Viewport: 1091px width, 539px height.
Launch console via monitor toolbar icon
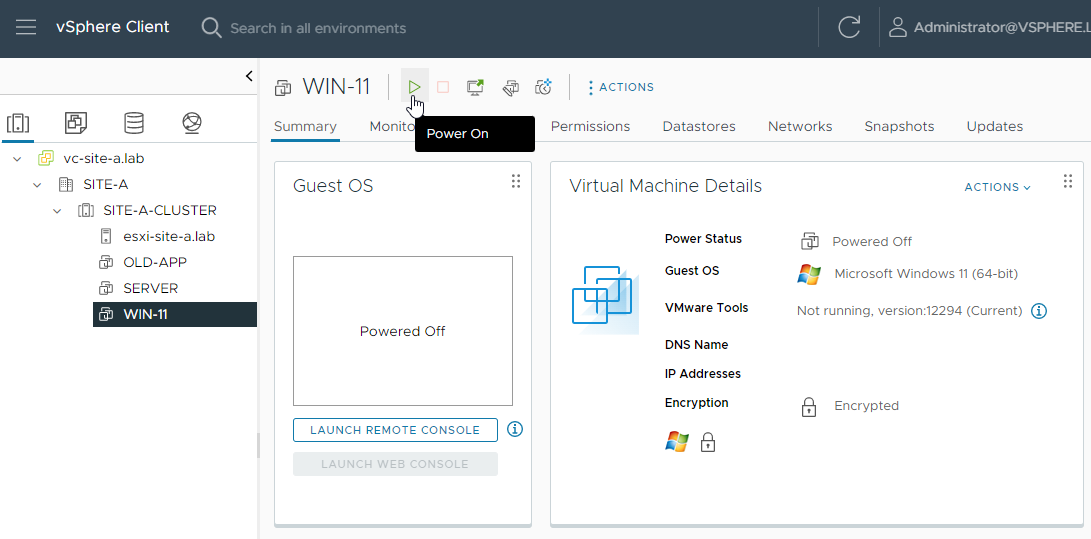476,87
